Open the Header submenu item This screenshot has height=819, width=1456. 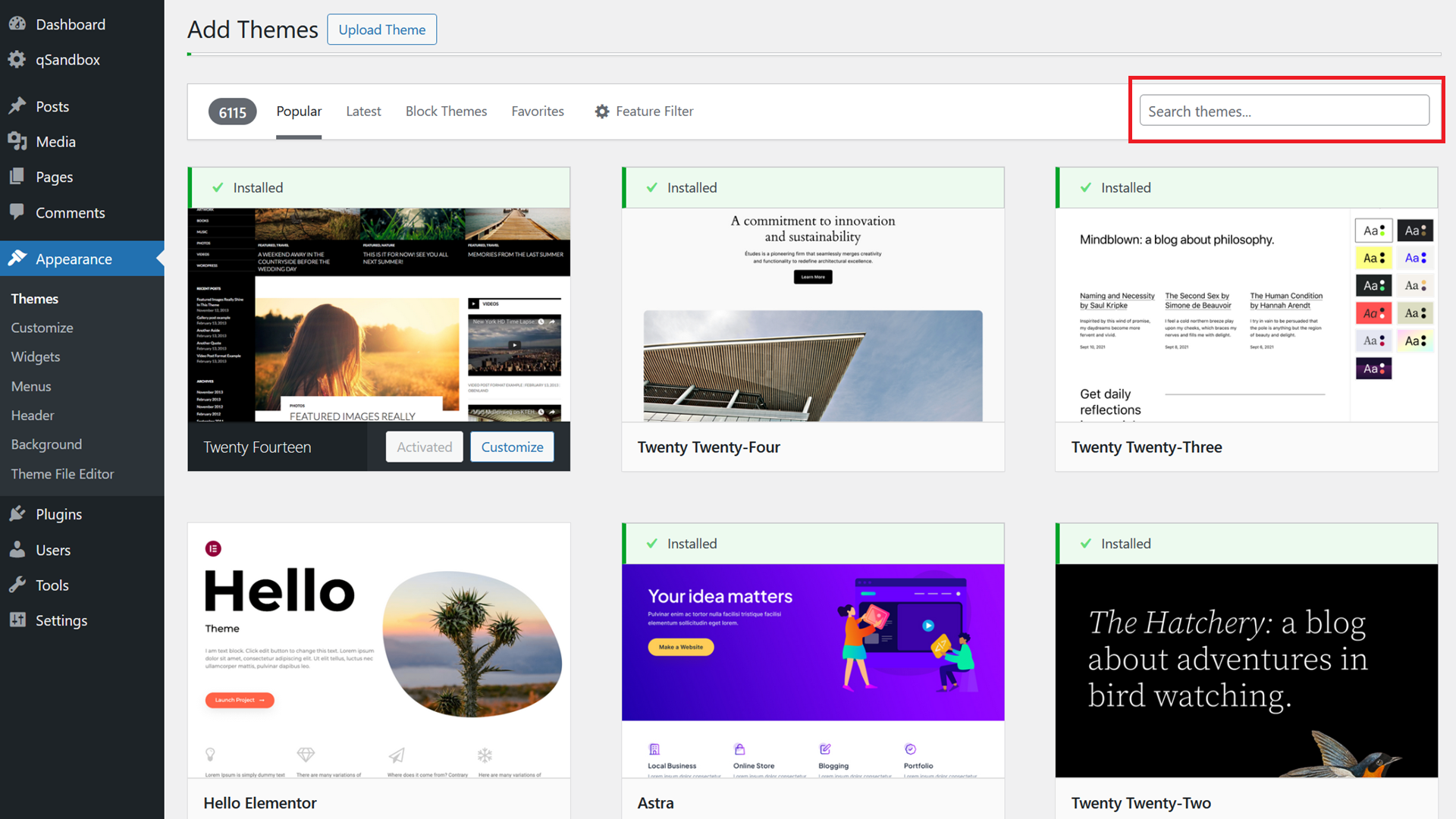tap(33, 415)
